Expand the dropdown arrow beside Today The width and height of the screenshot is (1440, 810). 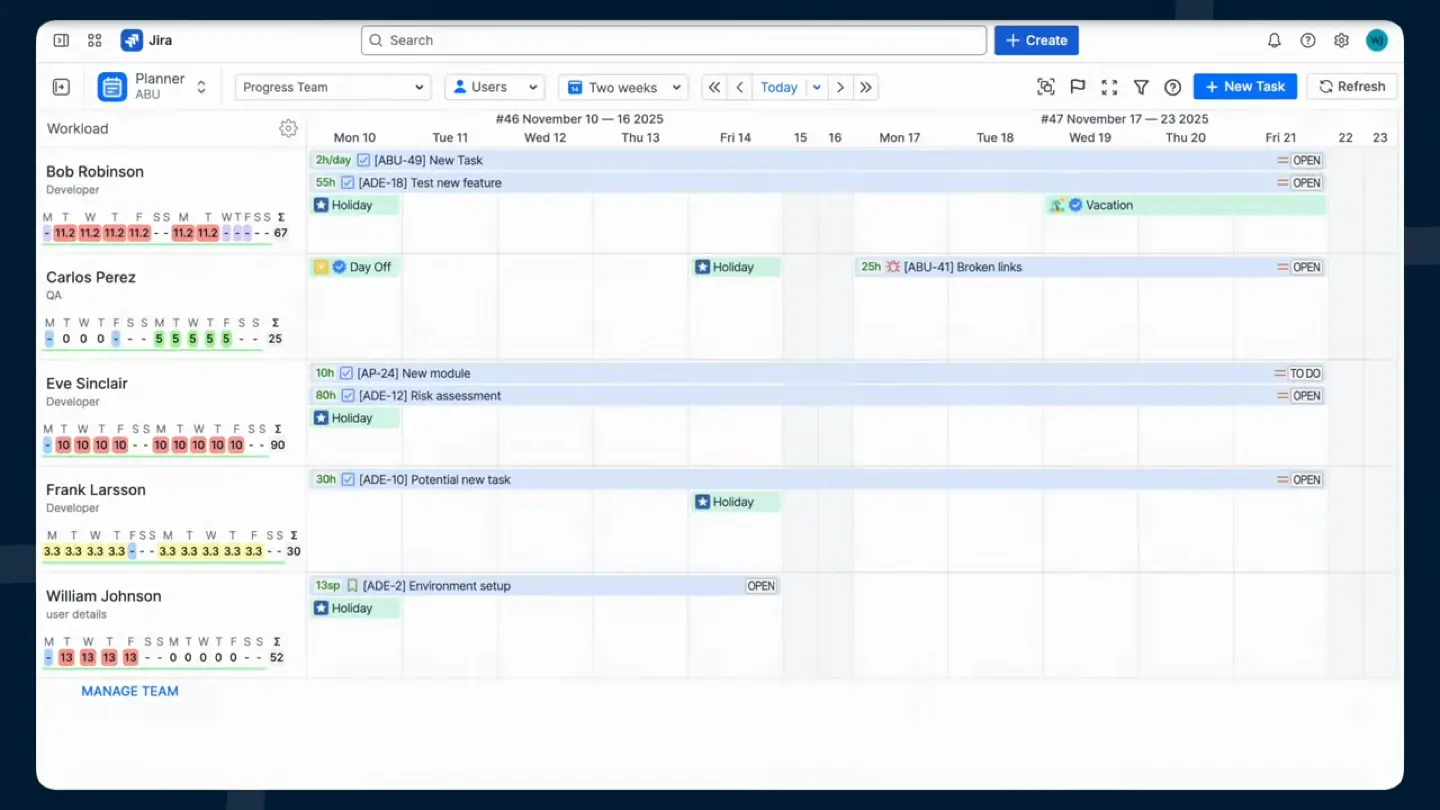point(817,87)
